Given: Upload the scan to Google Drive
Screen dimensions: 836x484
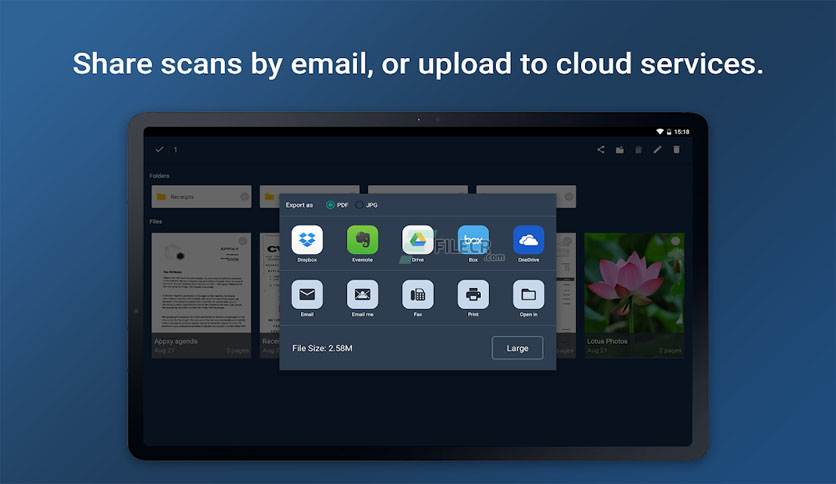Looking at the screenshot, I should [417, 240].
